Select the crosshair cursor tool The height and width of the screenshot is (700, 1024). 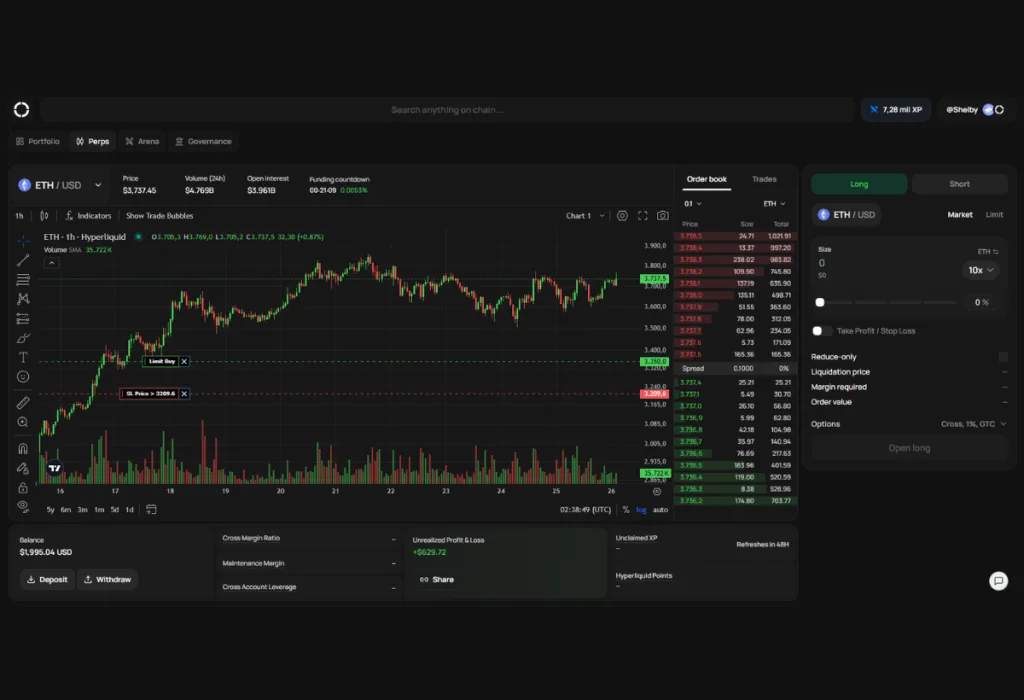tap(24, 241)
